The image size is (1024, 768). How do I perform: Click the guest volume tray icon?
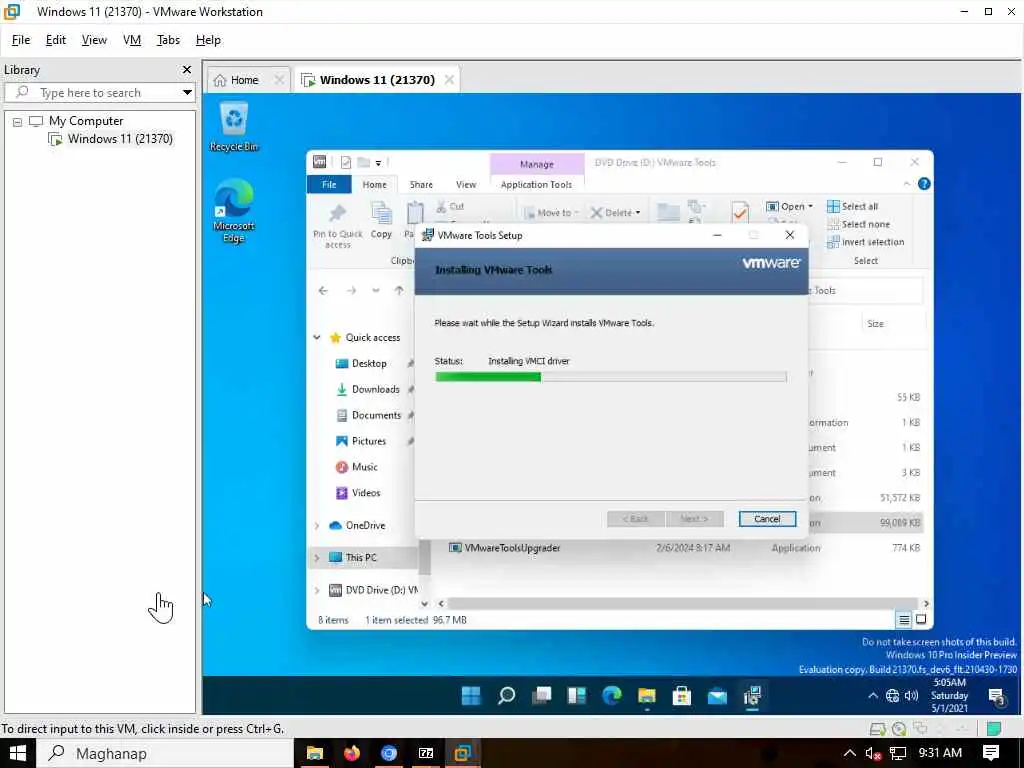(912, 696)
